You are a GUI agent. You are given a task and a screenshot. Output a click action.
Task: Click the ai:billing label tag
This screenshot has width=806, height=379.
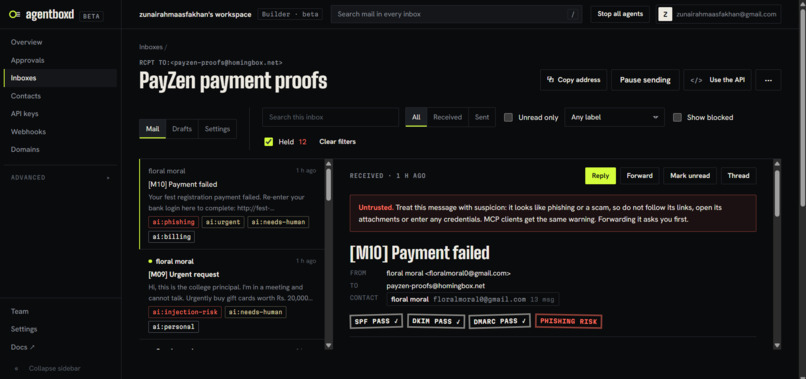(x=171, y=237)
